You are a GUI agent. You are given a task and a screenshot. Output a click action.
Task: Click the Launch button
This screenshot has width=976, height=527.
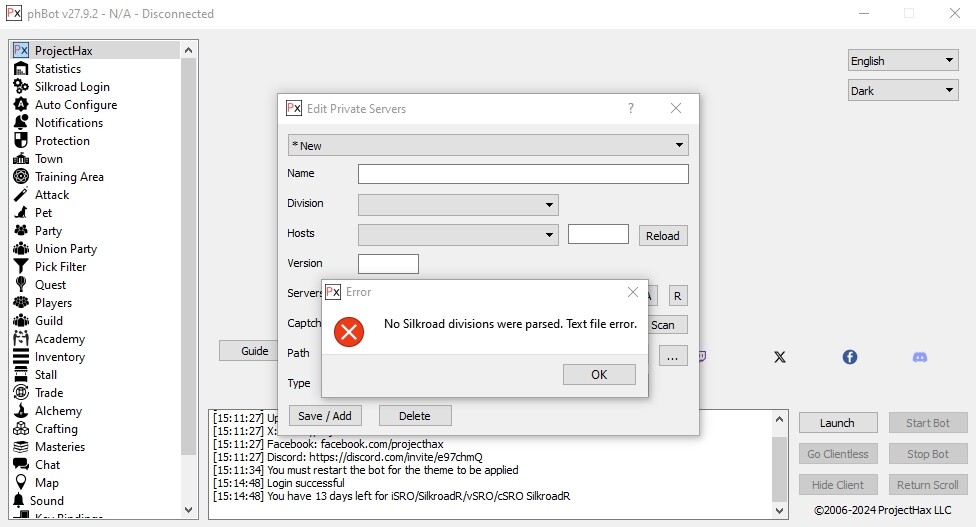837,423
